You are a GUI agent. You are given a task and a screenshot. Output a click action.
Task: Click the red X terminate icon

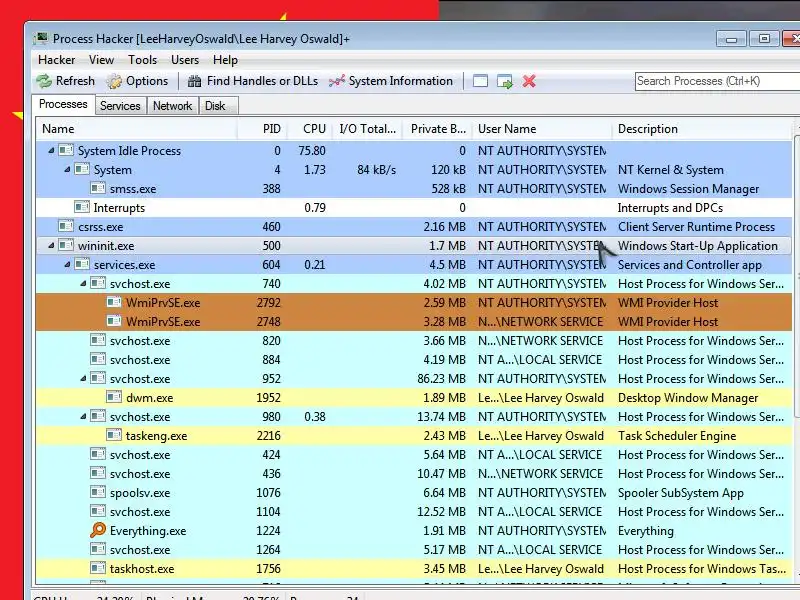pos(529,81)
